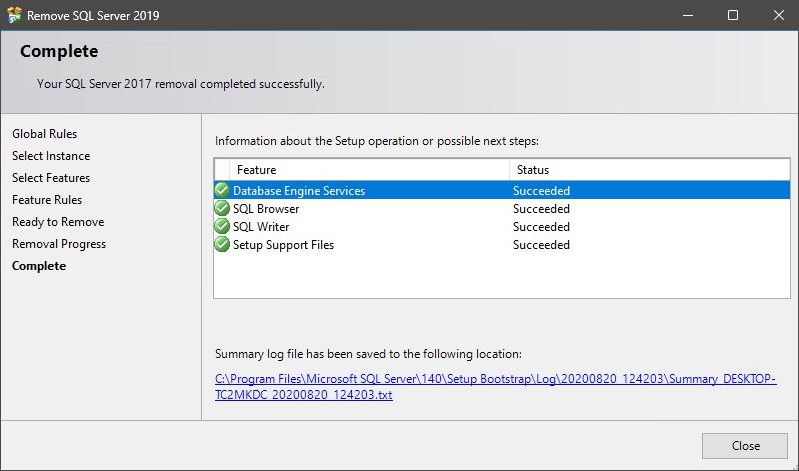Click the SQL Server setup title bar icon
The image size is (799, 471).
(x=14, y=15)
